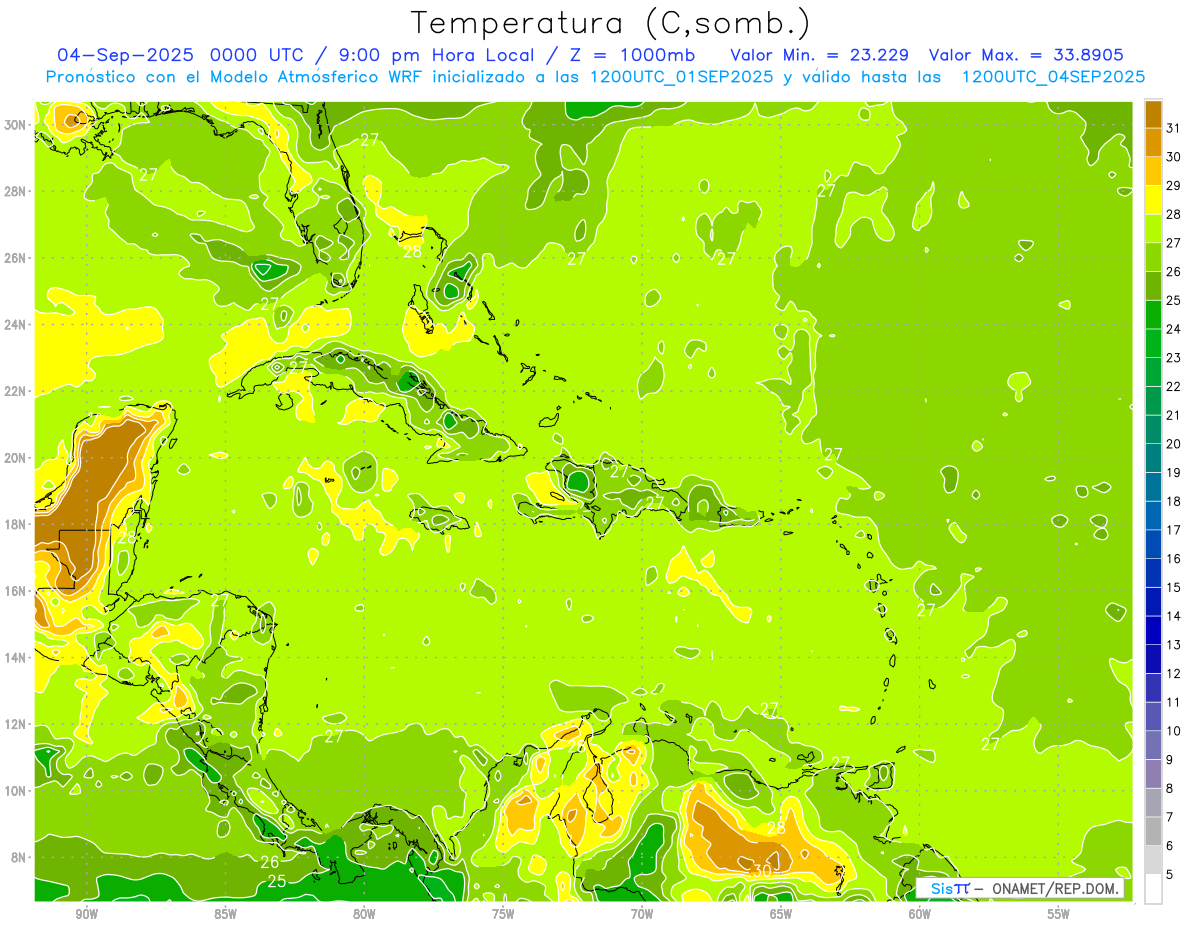Click the colorbar label '7'
The image size is (1200, 927).
pyautogui.click(x=1170, y=817)
